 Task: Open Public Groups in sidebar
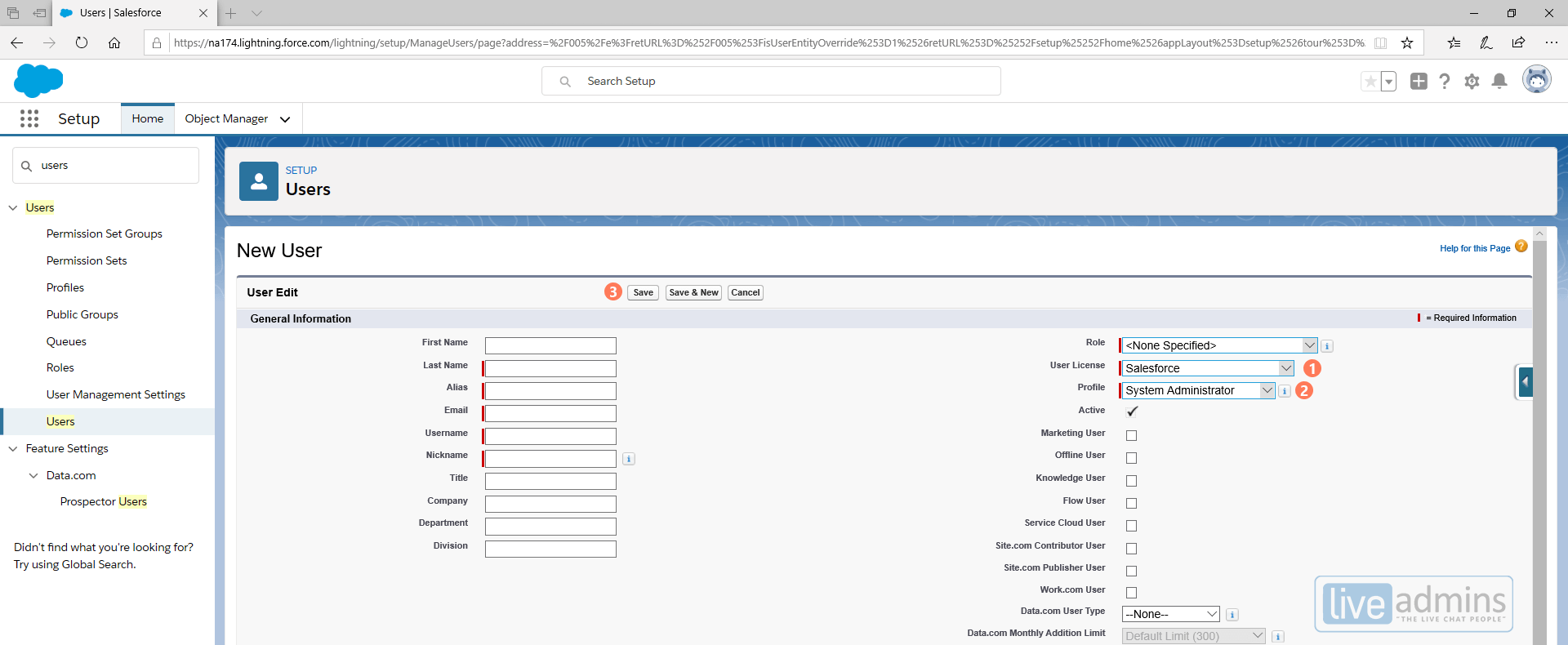[x=82, y=314]
